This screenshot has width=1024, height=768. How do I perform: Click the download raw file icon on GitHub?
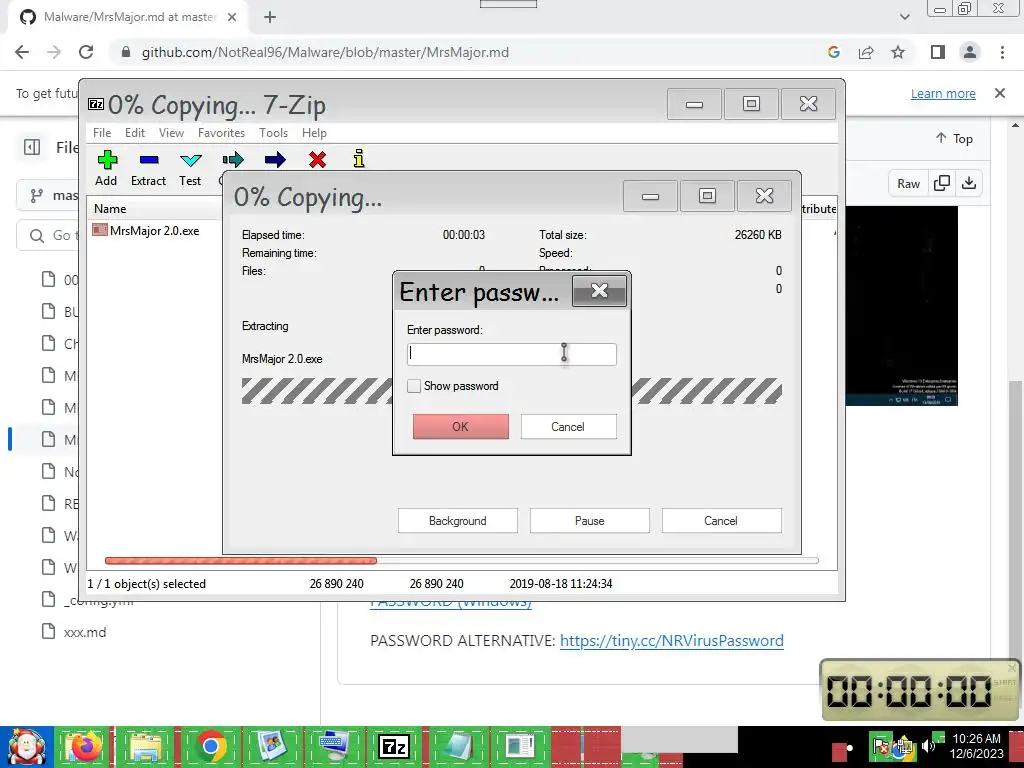[x=969, y=184]
